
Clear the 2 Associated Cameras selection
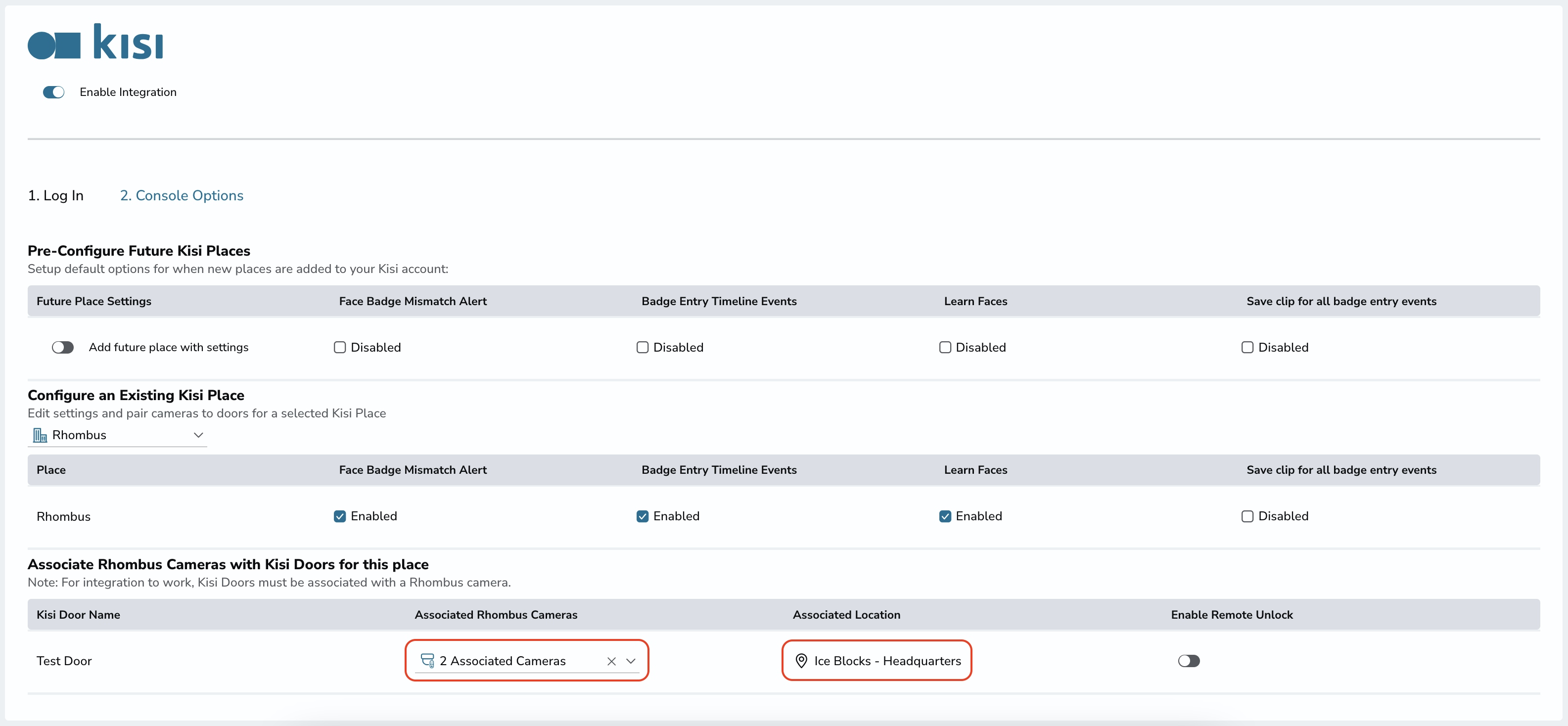coord(612,662)
